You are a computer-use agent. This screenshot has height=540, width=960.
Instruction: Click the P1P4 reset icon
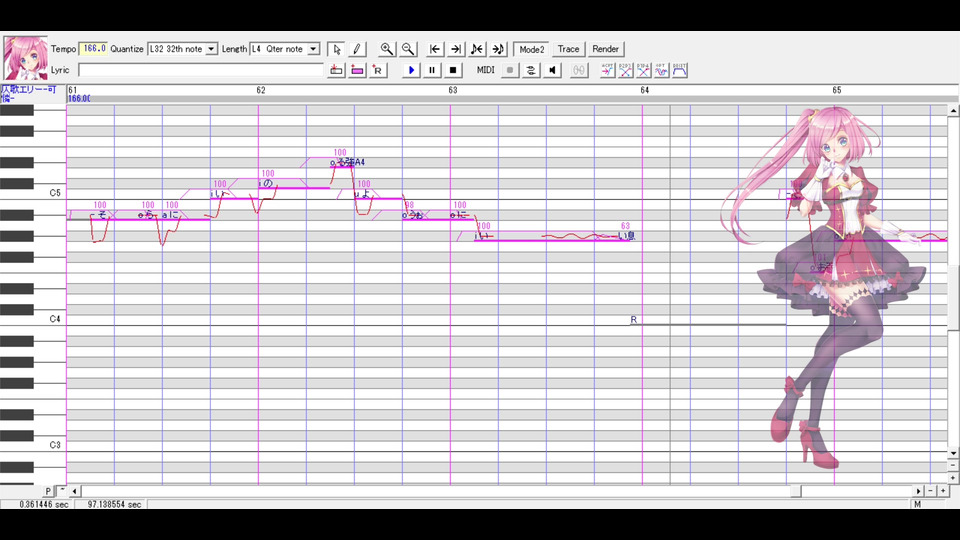(643, 70)
